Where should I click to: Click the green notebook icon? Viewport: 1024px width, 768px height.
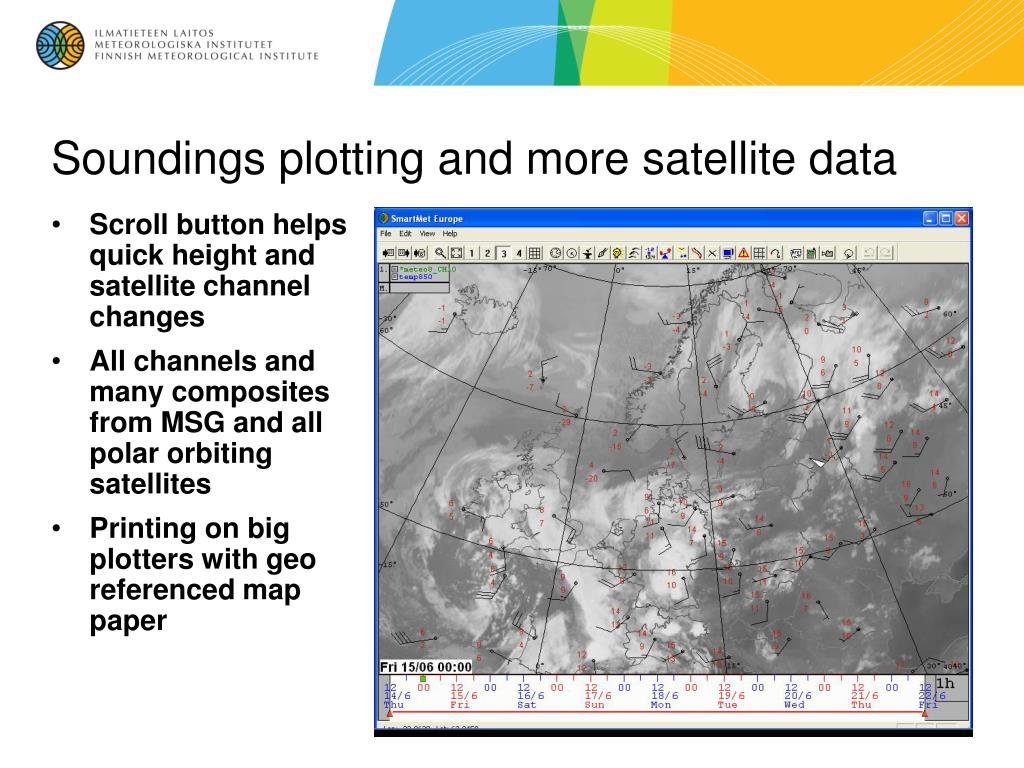pyautogui.click(x=811, y=253)
